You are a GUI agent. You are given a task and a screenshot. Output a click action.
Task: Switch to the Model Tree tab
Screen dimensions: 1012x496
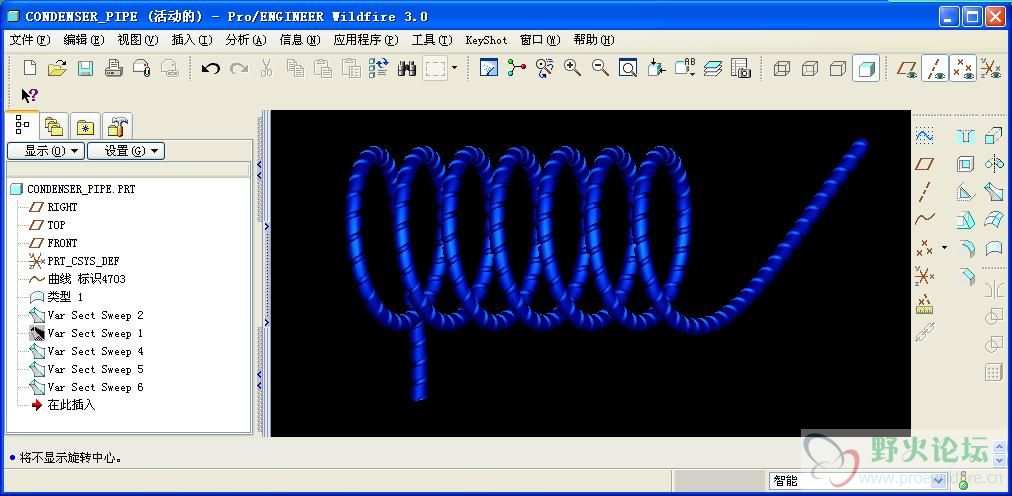(22, 124)
